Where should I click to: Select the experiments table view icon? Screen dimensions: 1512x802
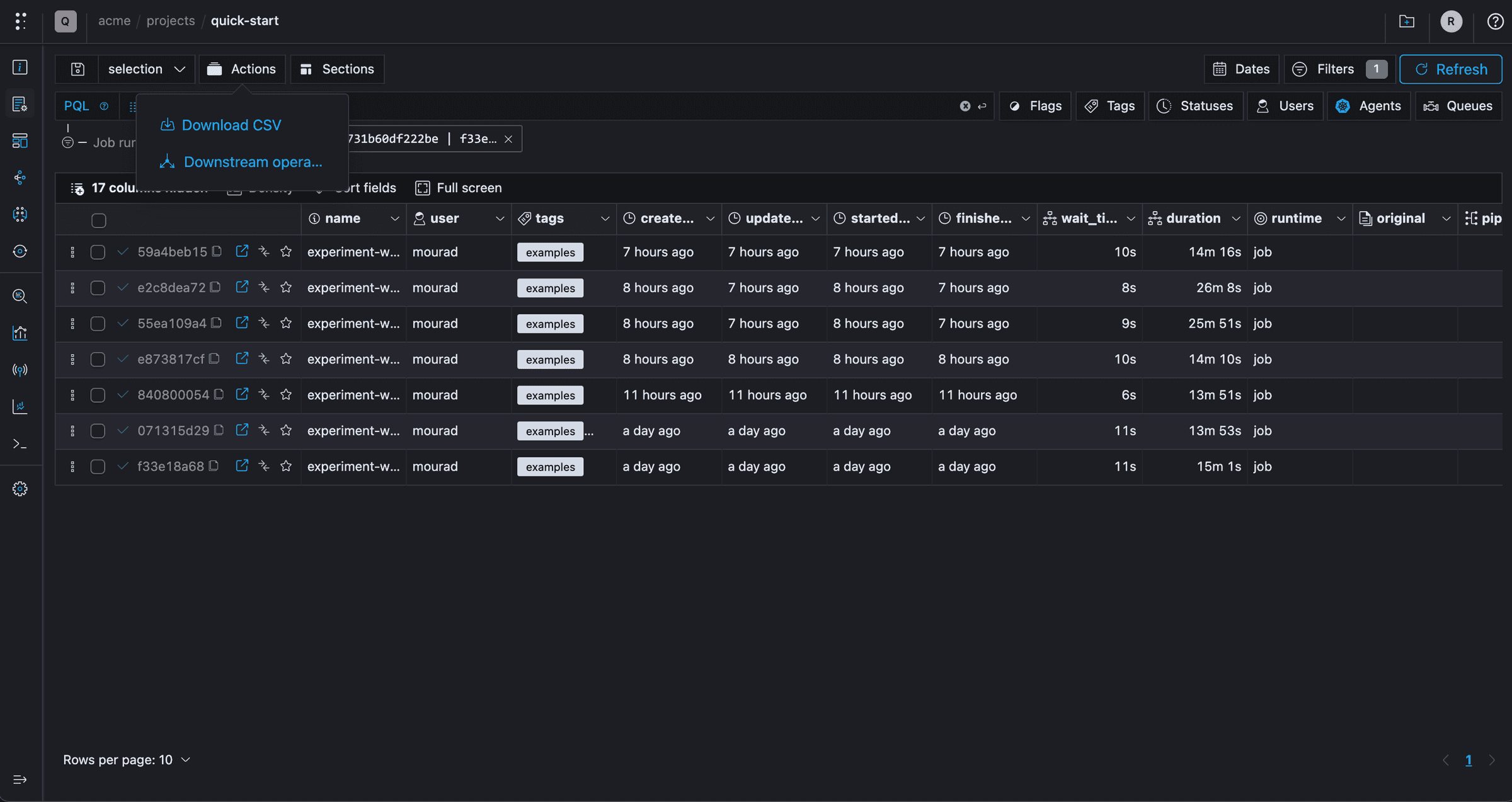(x=20, y=104)
